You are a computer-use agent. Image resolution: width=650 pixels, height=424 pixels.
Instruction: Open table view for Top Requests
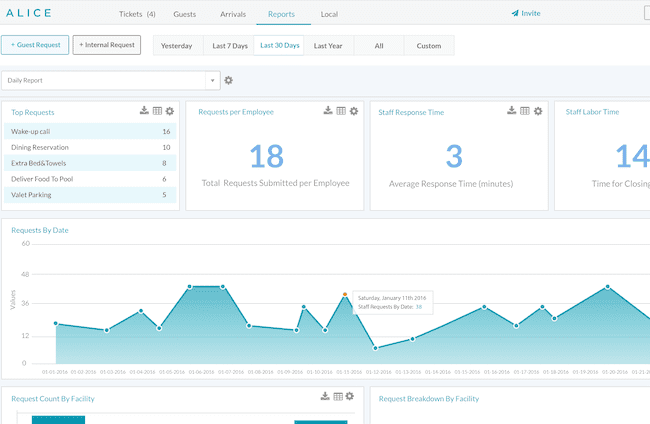[157, 111]
